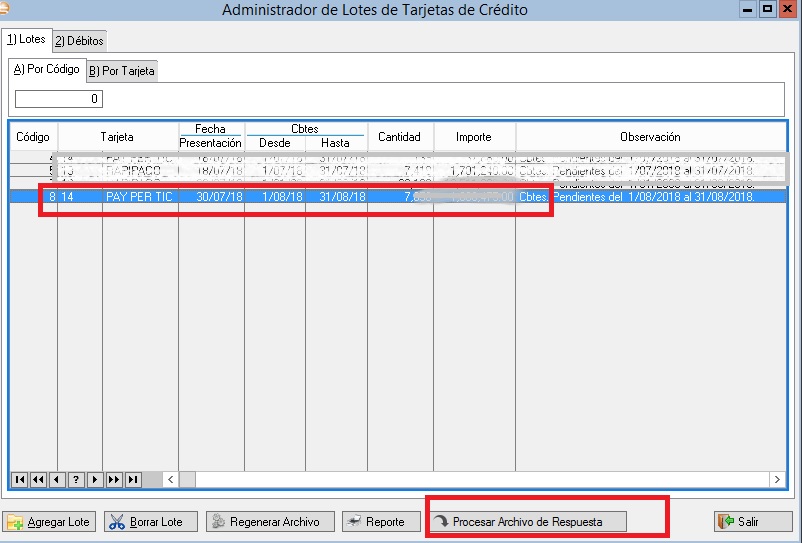The width and height of the screenshot is (802, 543).
Task: Go to next record arrow
Action: [96, 480]
